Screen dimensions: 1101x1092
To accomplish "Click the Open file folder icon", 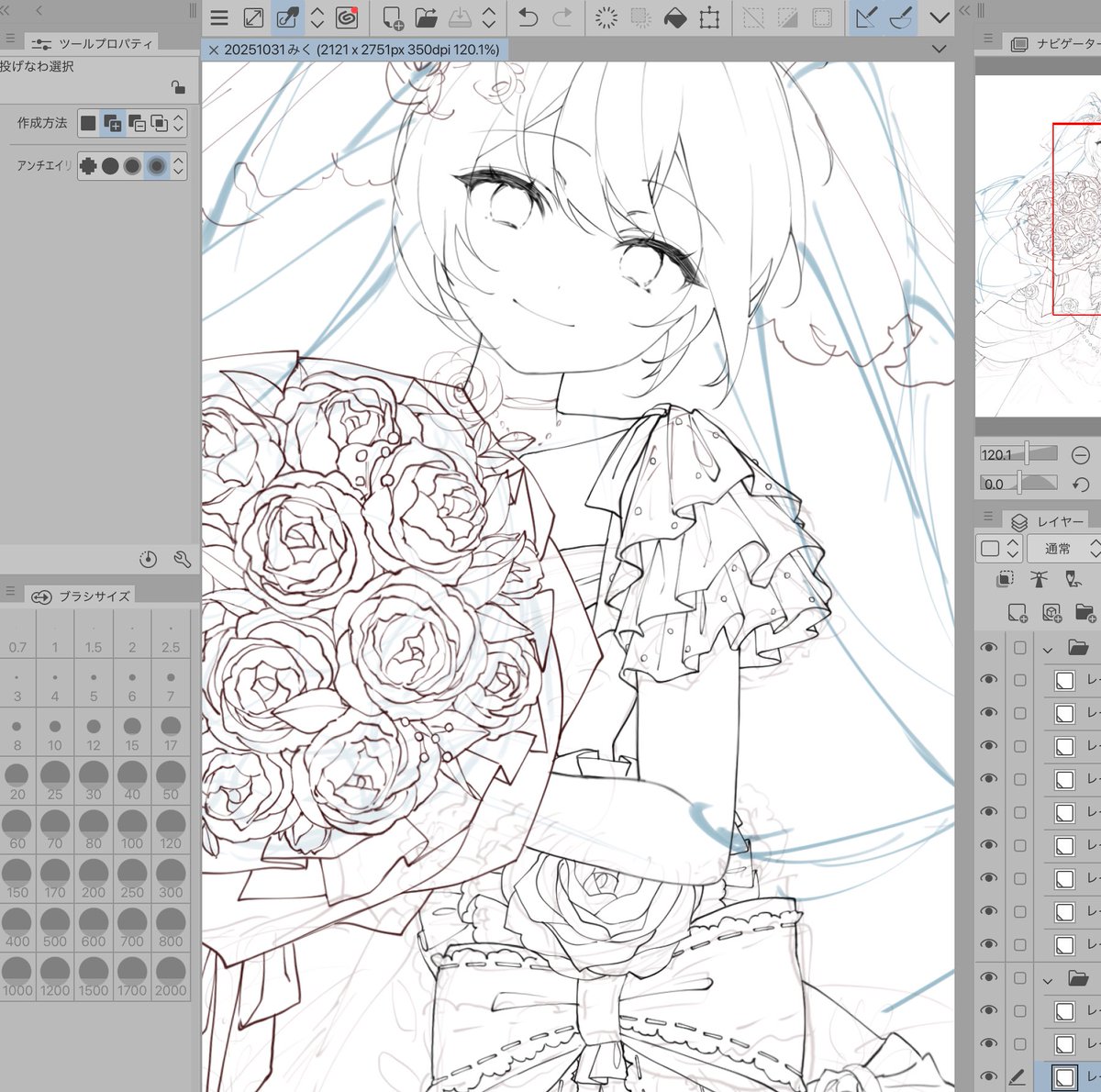I will tap(426, 17).
